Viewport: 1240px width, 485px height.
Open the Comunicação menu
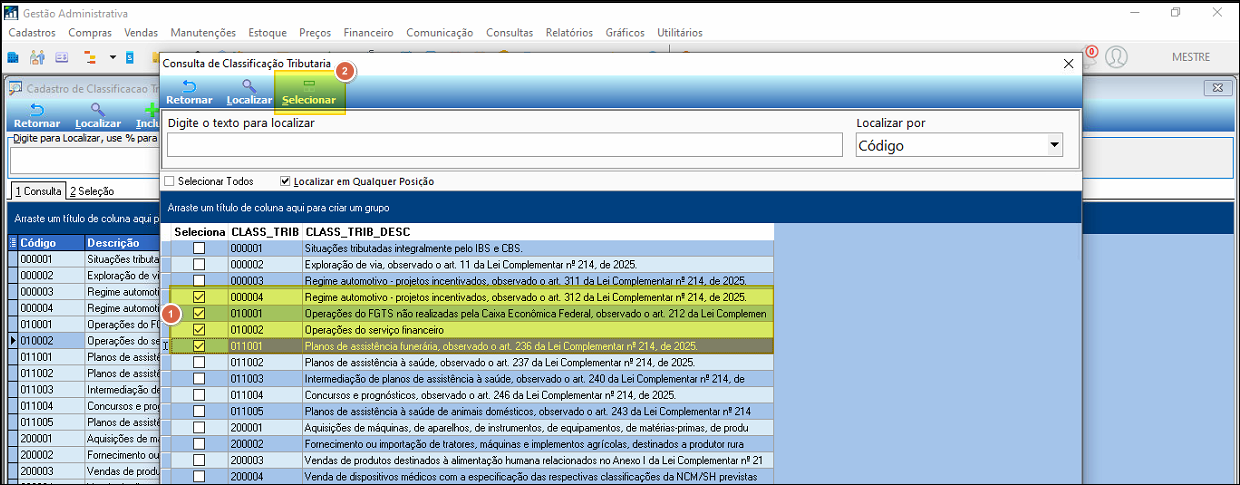[439, 33]
